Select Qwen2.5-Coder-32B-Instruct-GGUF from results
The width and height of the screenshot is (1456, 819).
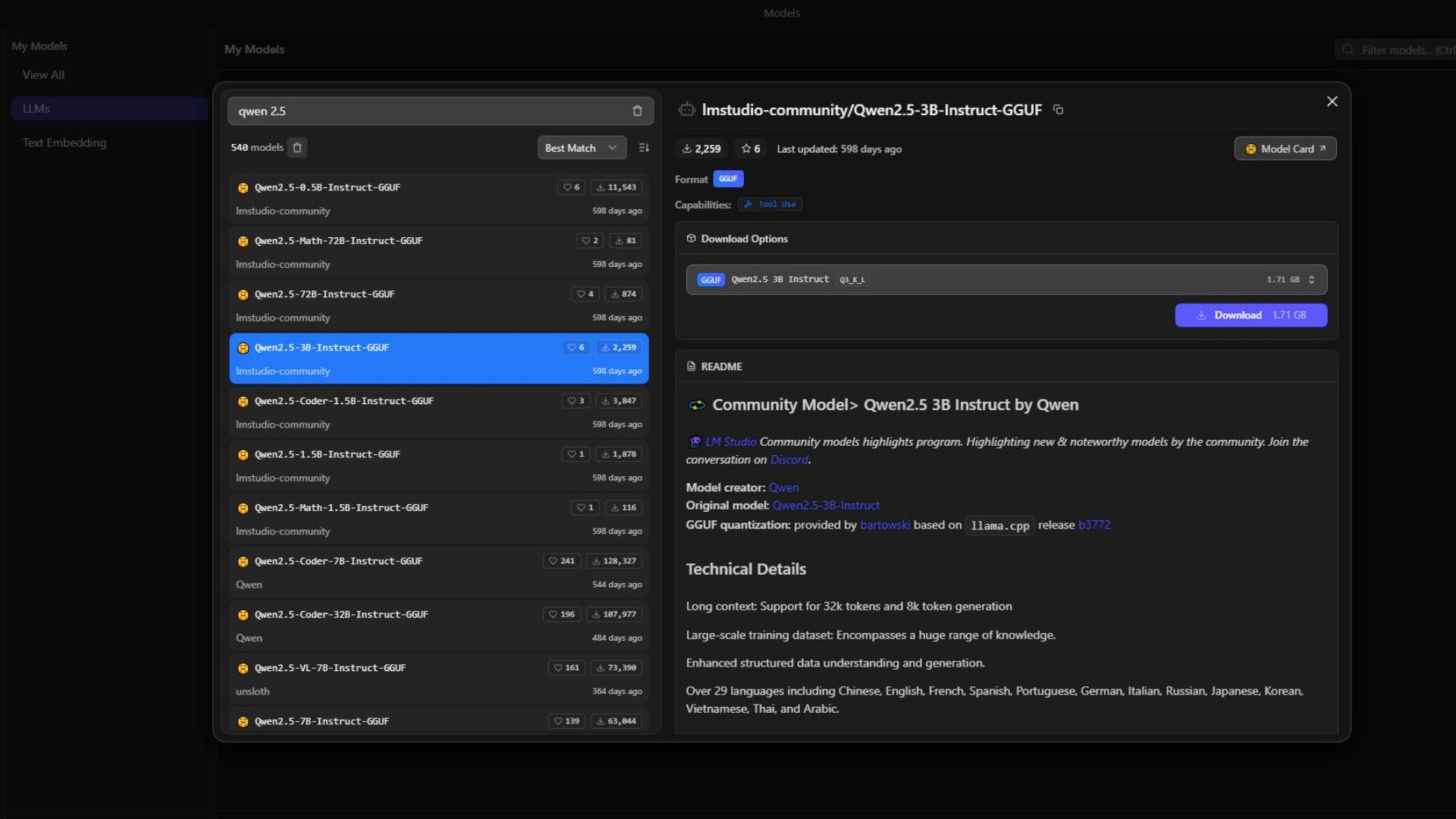click(438, 626)
